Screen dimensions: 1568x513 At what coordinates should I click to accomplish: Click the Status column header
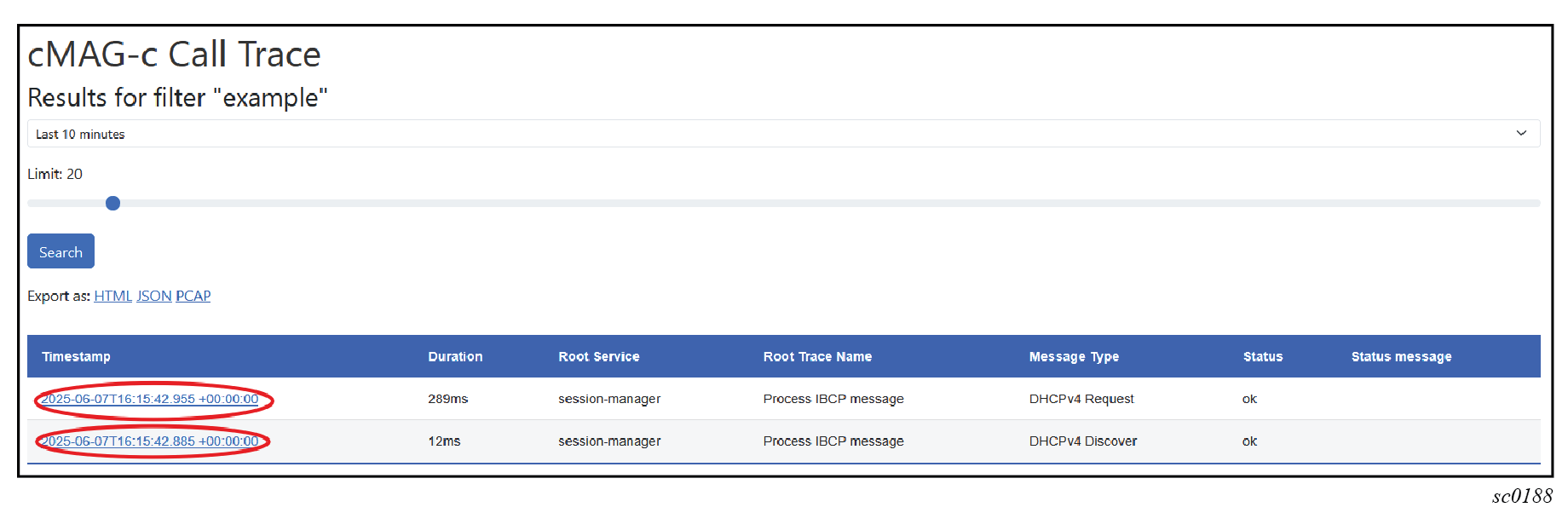coord(1262,357)
